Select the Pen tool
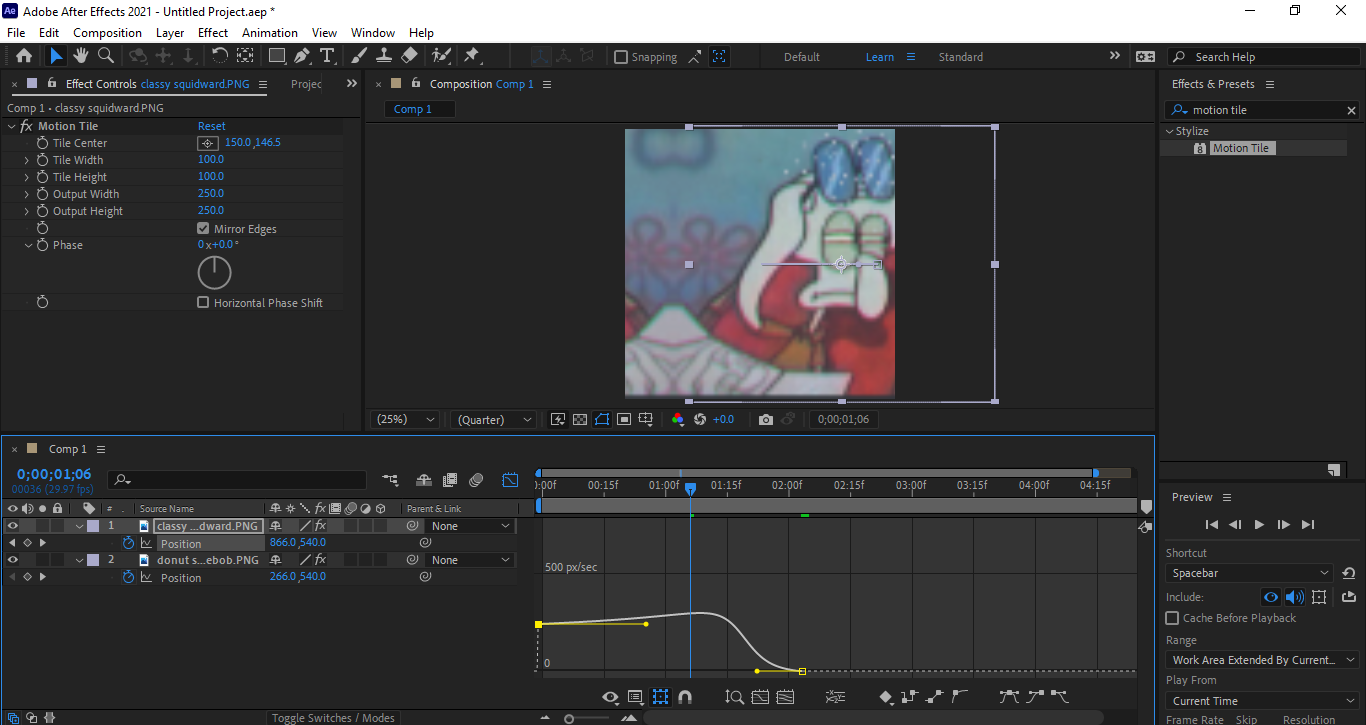The image size is (1366, 725). pyautogui.click(x=301, y=56)
